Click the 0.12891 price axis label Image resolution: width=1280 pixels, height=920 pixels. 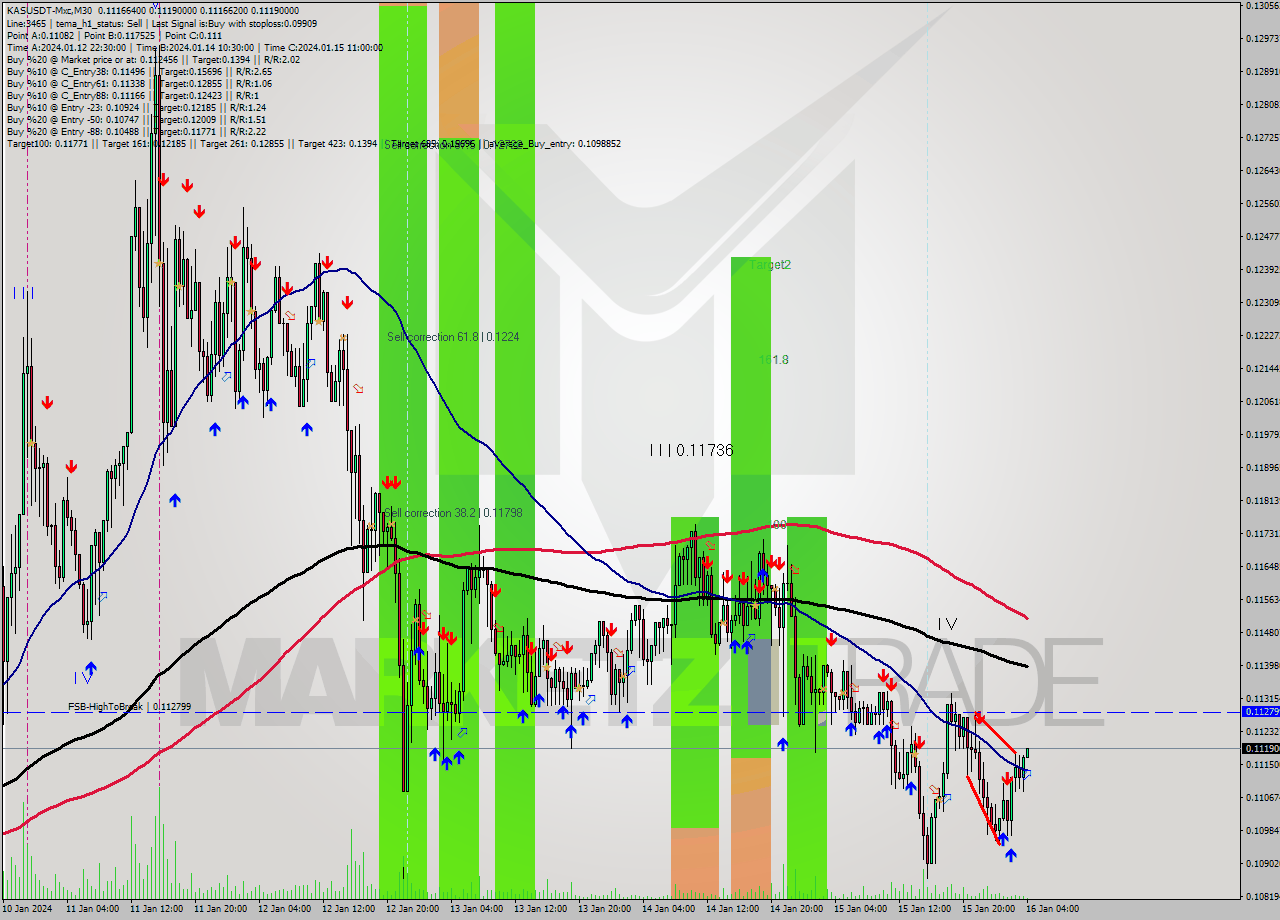[1262, 72]
